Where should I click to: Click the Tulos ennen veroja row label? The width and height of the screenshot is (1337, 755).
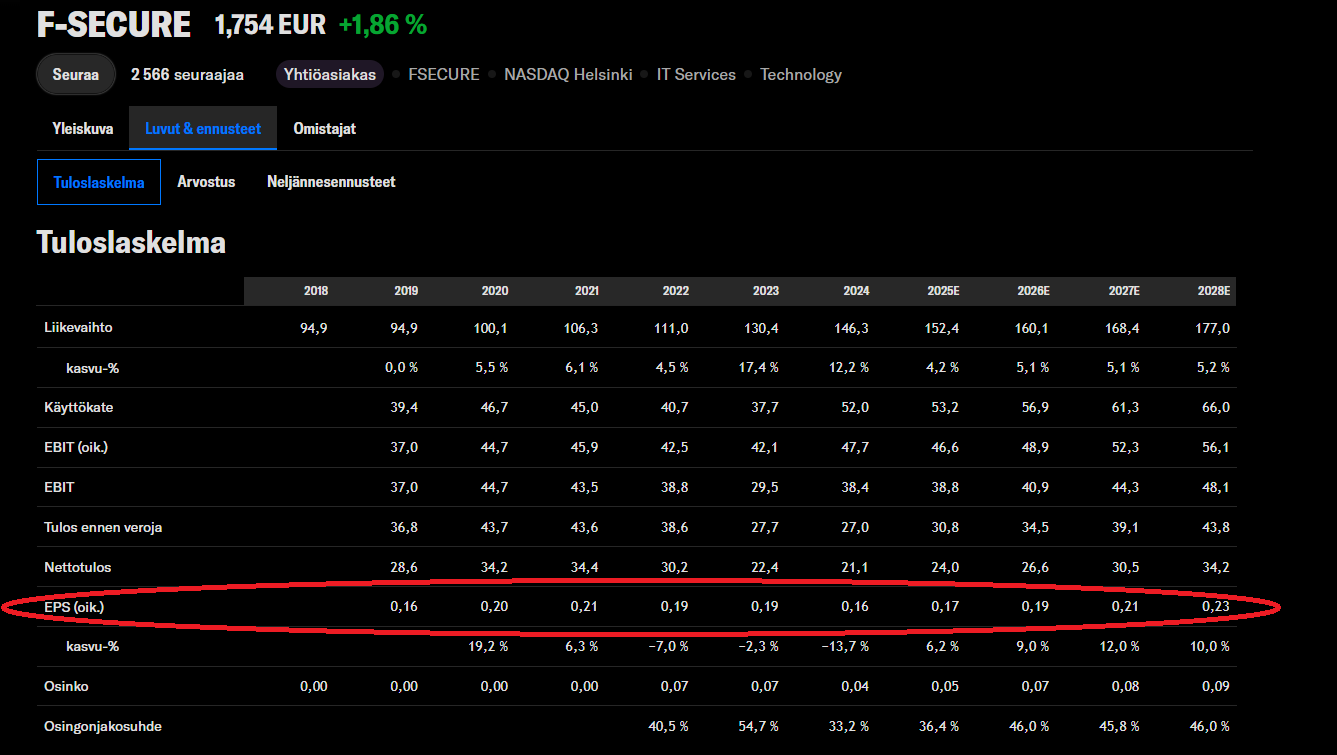(x=103, y=527)
